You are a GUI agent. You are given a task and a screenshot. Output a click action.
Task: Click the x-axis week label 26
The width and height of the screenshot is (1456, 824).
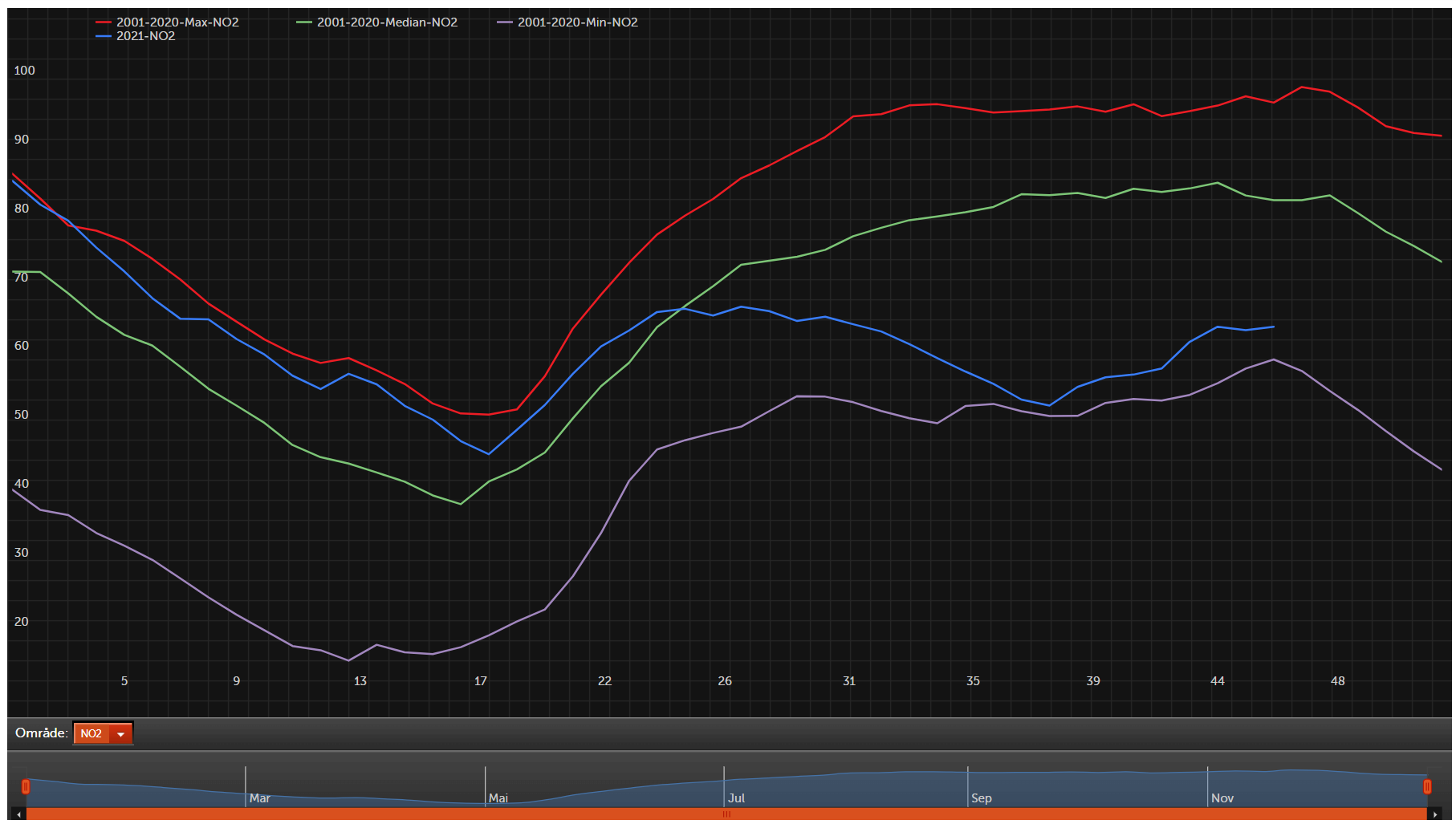coord(725,681)
